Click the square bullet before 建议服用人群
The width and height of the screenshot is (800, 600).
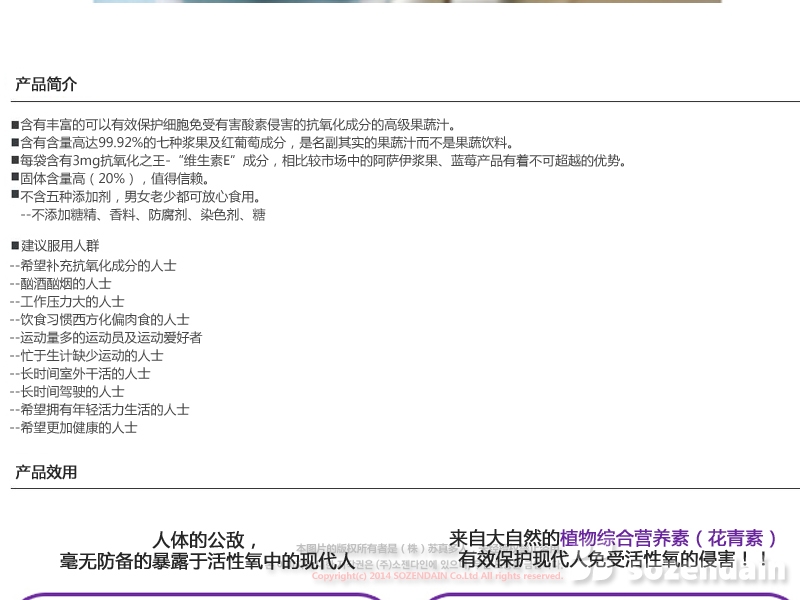tap(15, 246)
